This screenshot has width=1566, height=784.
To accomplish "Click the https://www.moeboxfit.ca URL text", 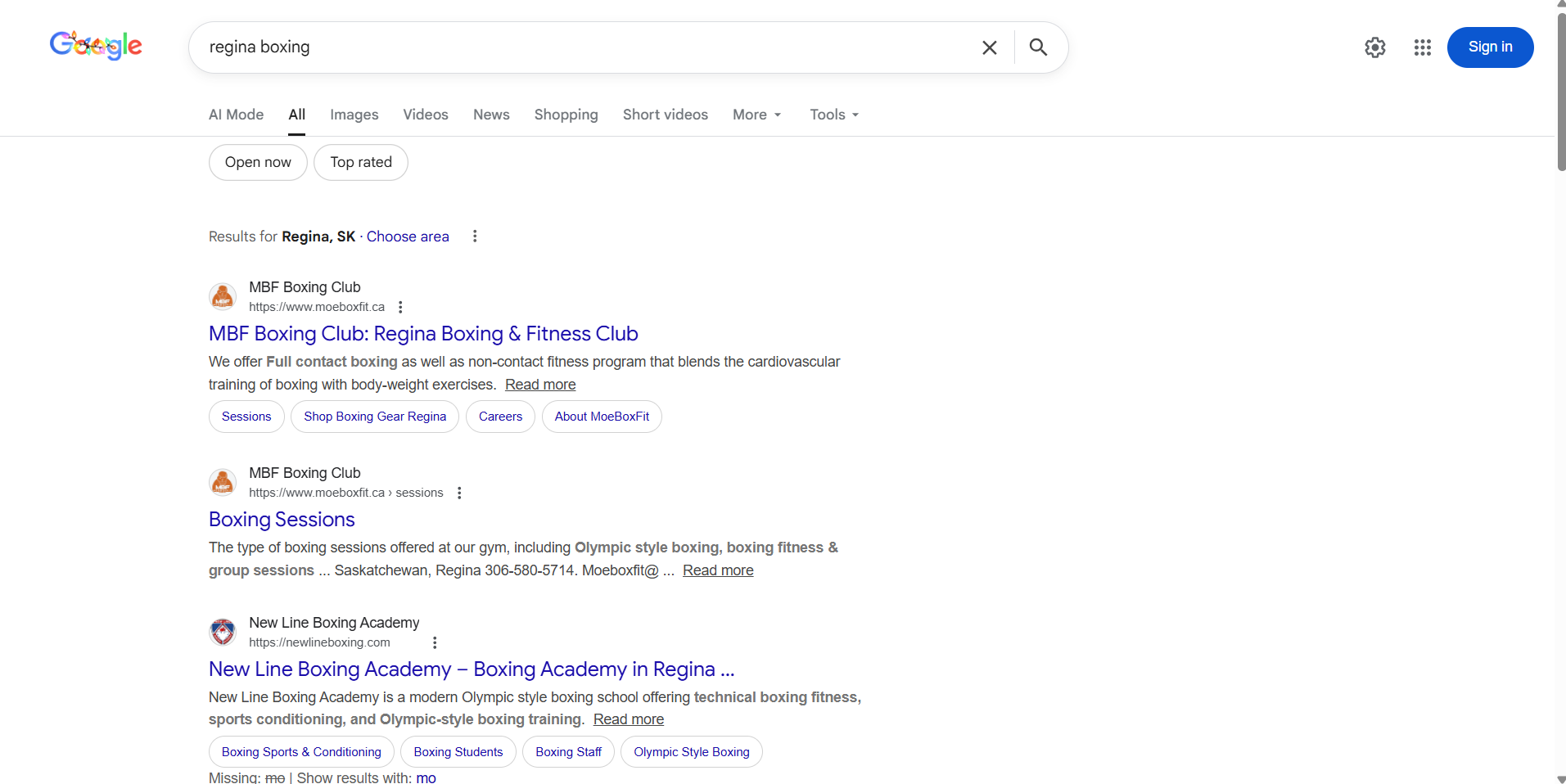I will (317, 307).
